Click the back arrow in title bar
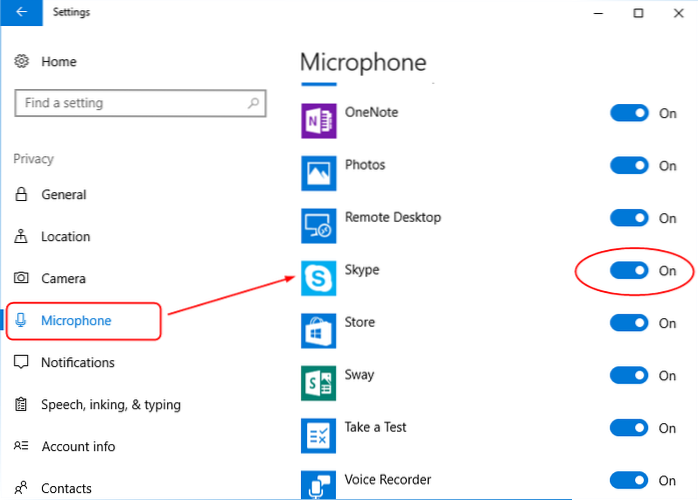Image resolution: width=698 pixels, height=500 pixels. 21,12
